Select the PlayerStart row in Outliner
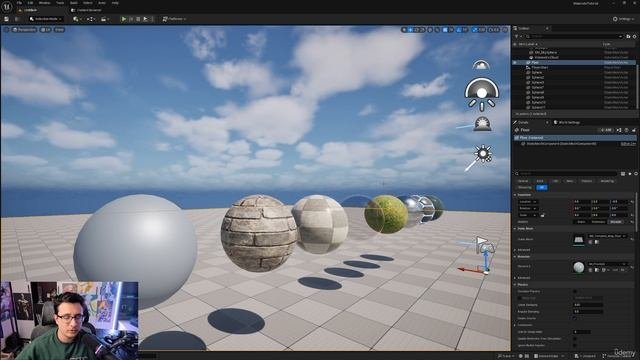This screenshot has height=360, width=640. pos(540,67)
